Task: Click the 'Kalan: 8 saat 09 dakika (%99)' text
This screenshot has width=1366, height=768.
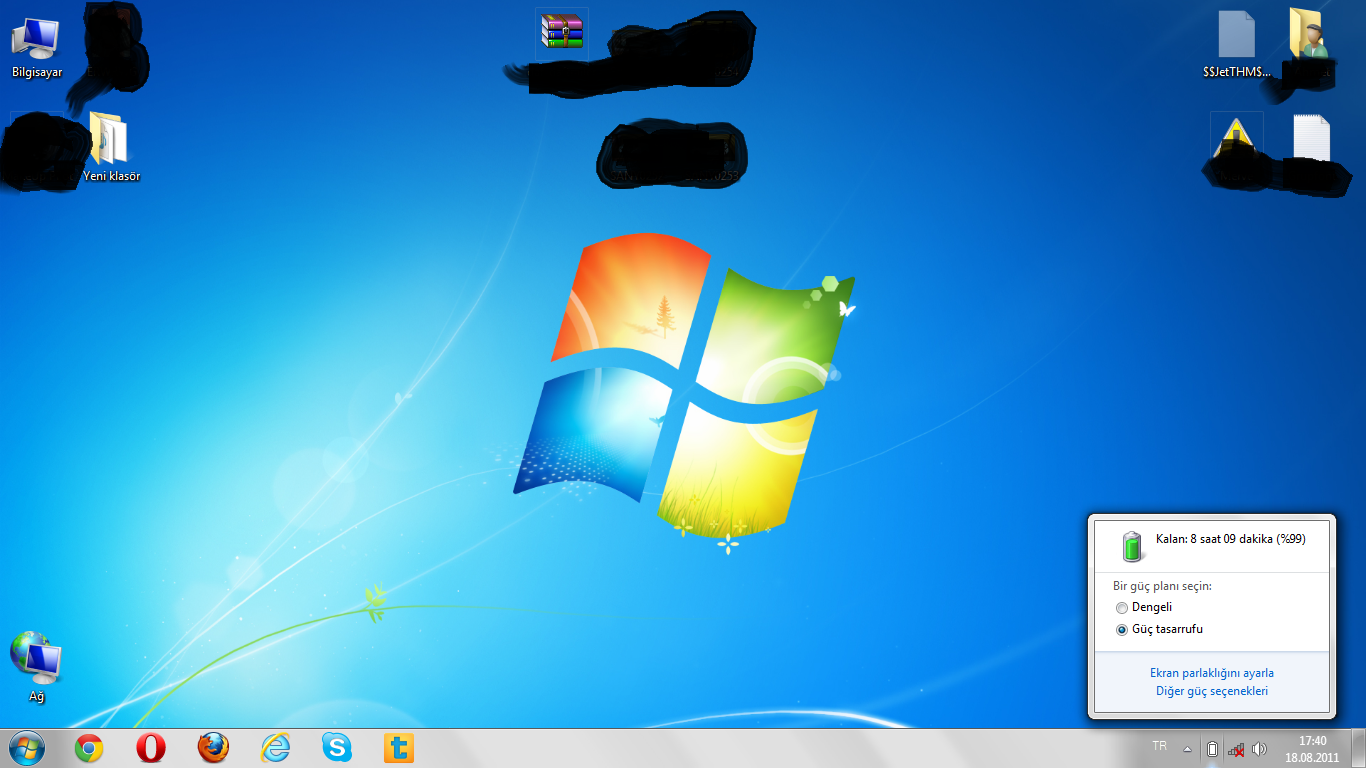Action: tap(1230, 539)
